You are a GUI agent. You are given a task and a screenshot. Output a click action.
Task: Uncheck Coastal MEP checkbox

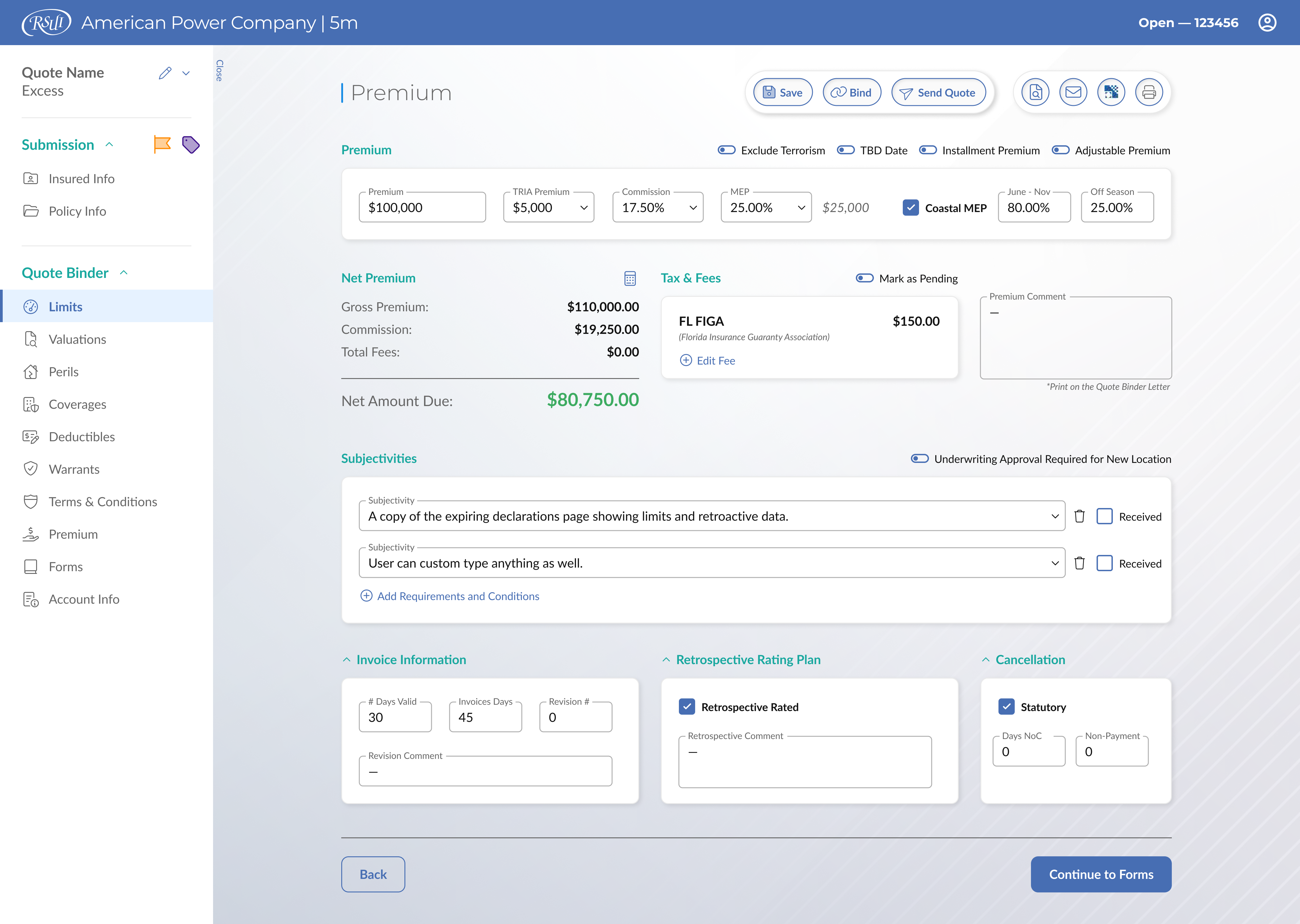click(911, 208)
